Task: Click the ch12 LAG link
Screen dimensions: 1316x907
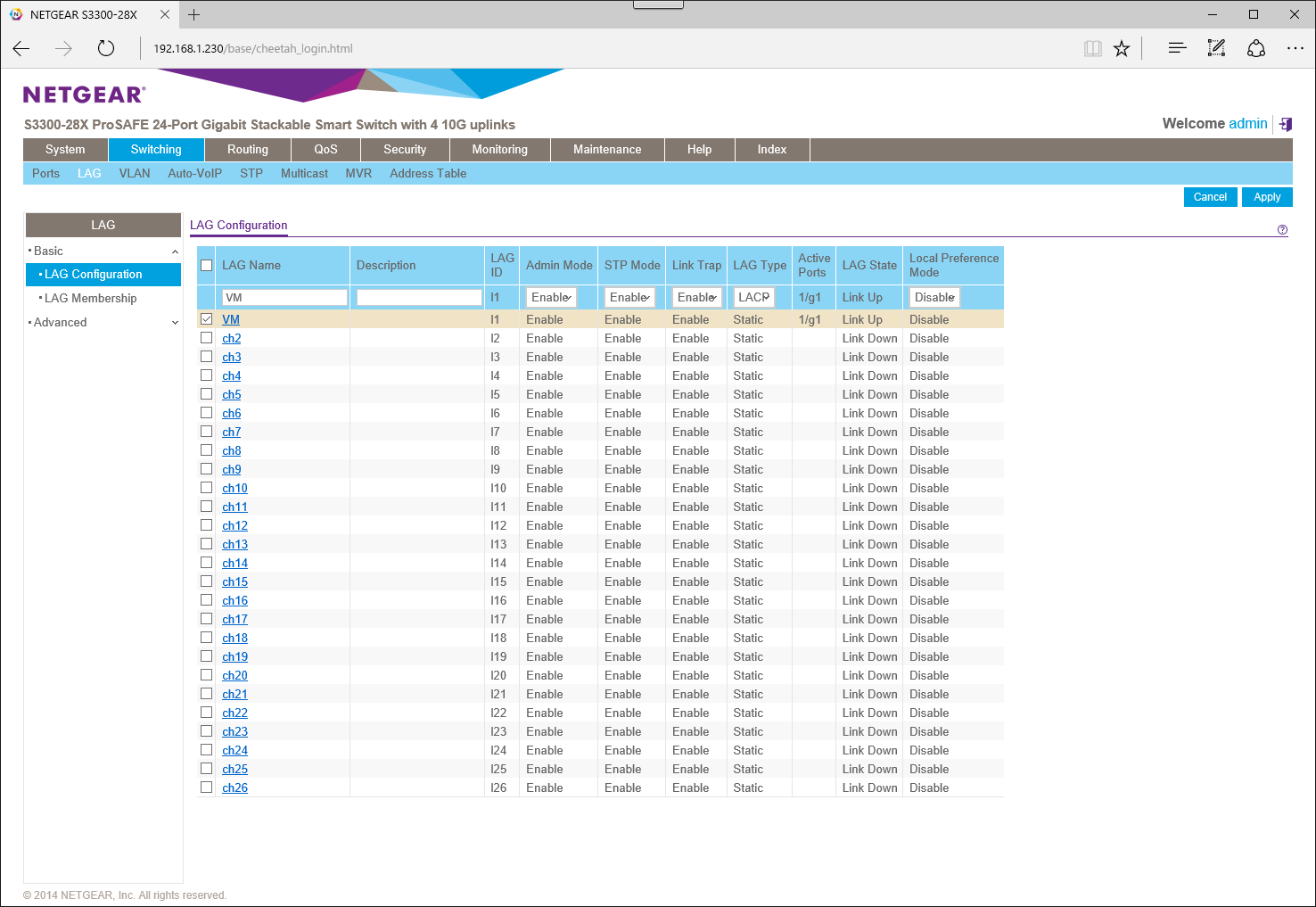Action: [x=235, y=525]
